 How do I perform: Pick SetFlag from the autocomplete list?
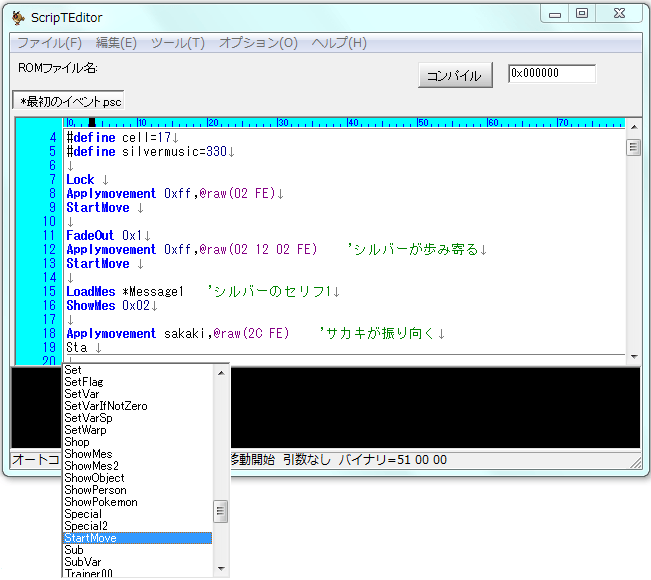138,382
